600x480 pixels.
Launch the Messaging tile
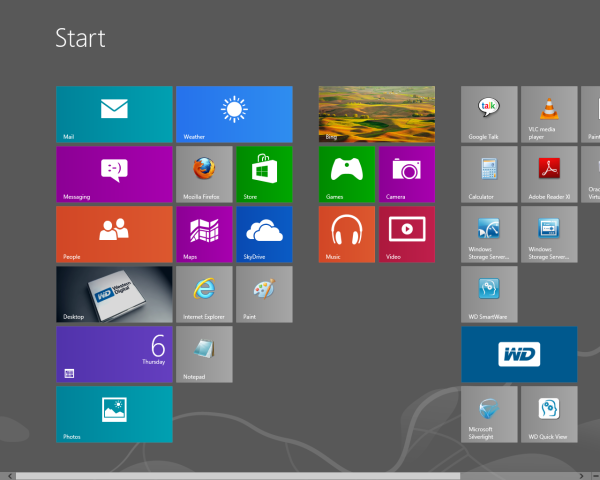(114, 174)
